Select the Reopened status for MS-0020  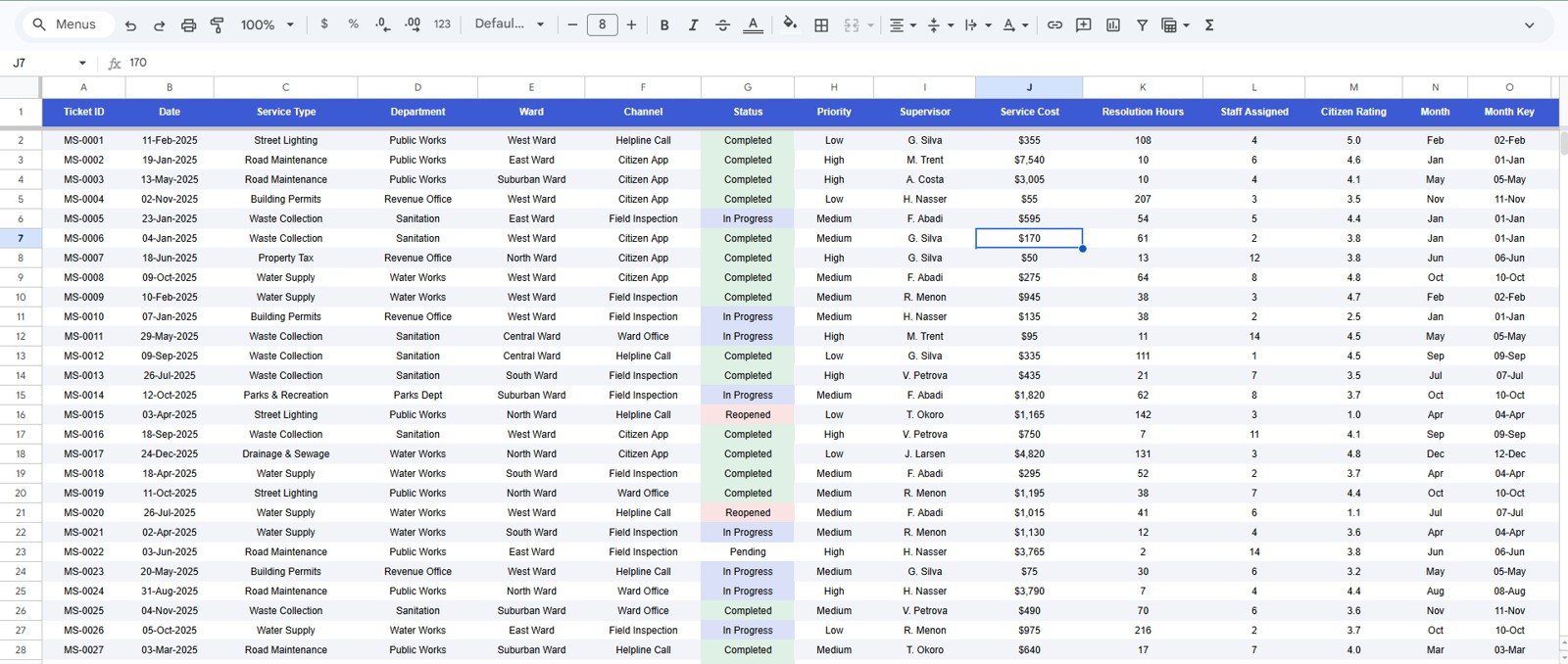[x=748, y=512]
